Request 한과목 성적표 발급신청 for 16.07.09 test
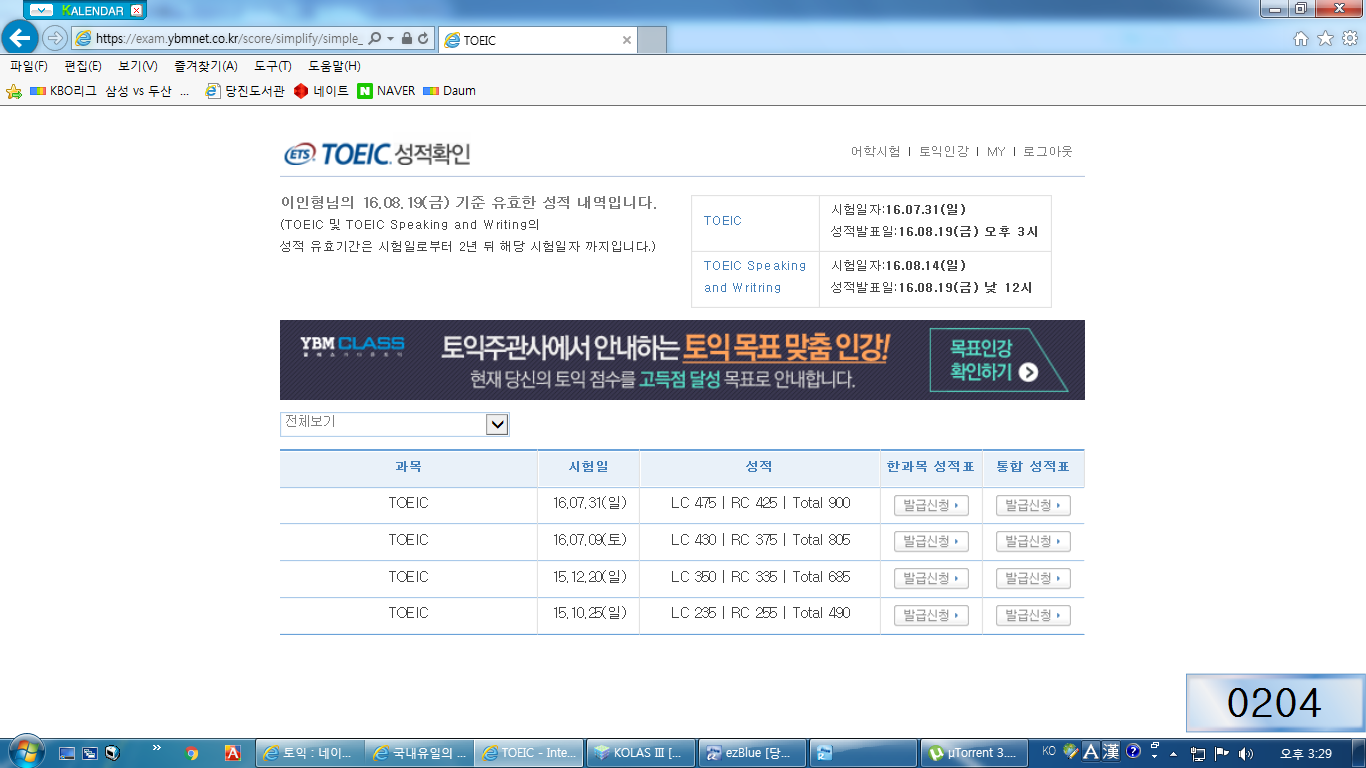Screen dimensions: 1366x768 (x=931, y=541)
